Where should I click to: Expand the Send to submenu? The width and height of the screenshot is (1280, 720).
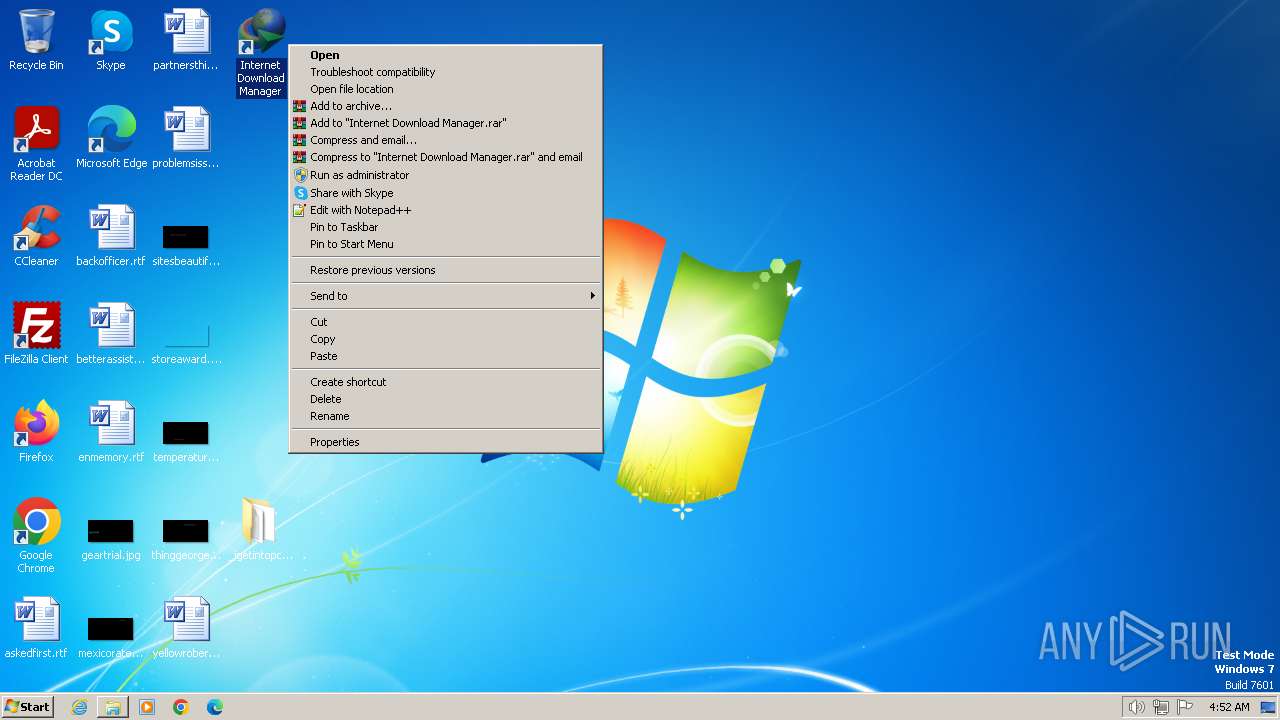coord(446,296)
